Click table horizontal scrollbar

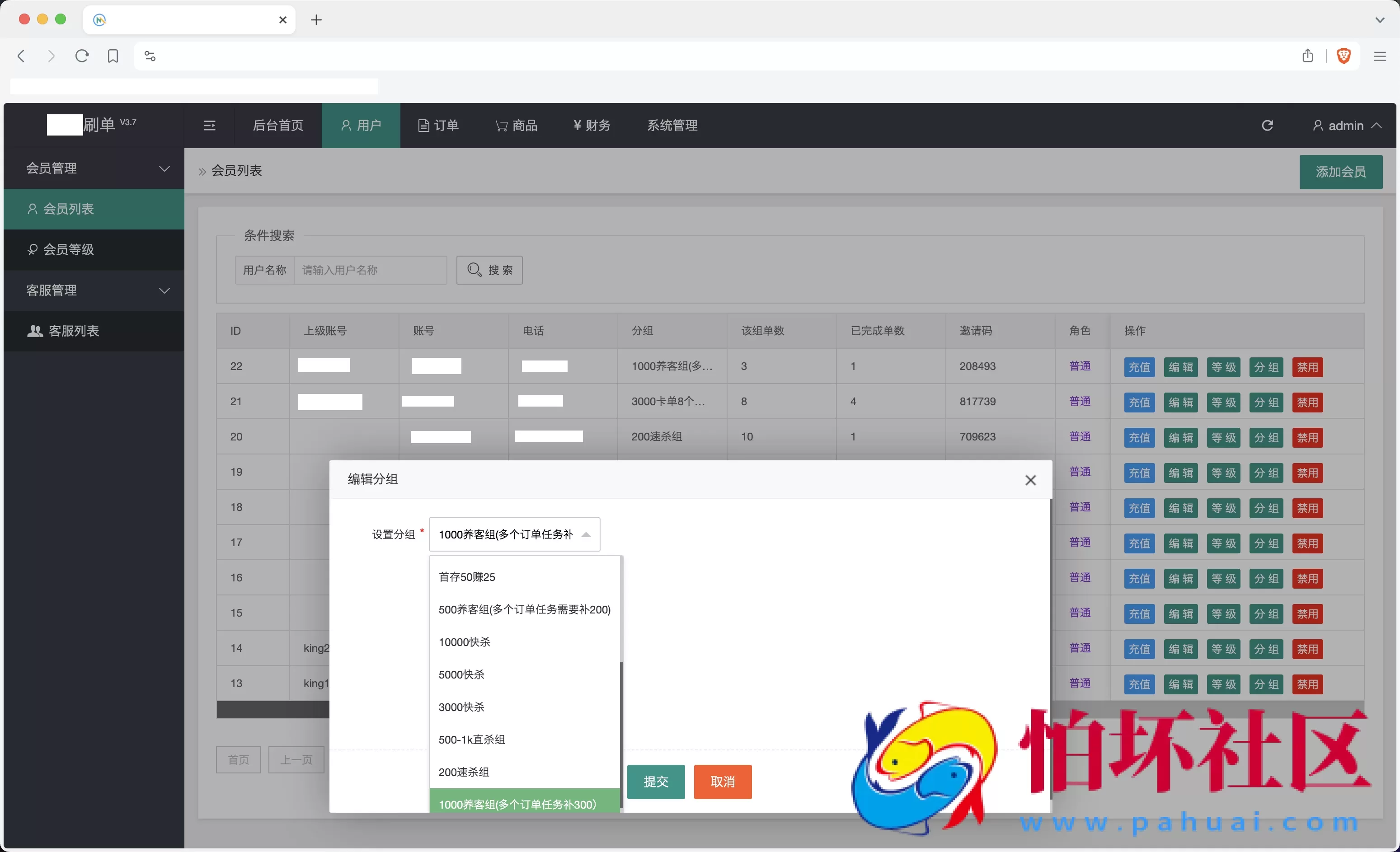pyautogui.click(x=273, y=709)
